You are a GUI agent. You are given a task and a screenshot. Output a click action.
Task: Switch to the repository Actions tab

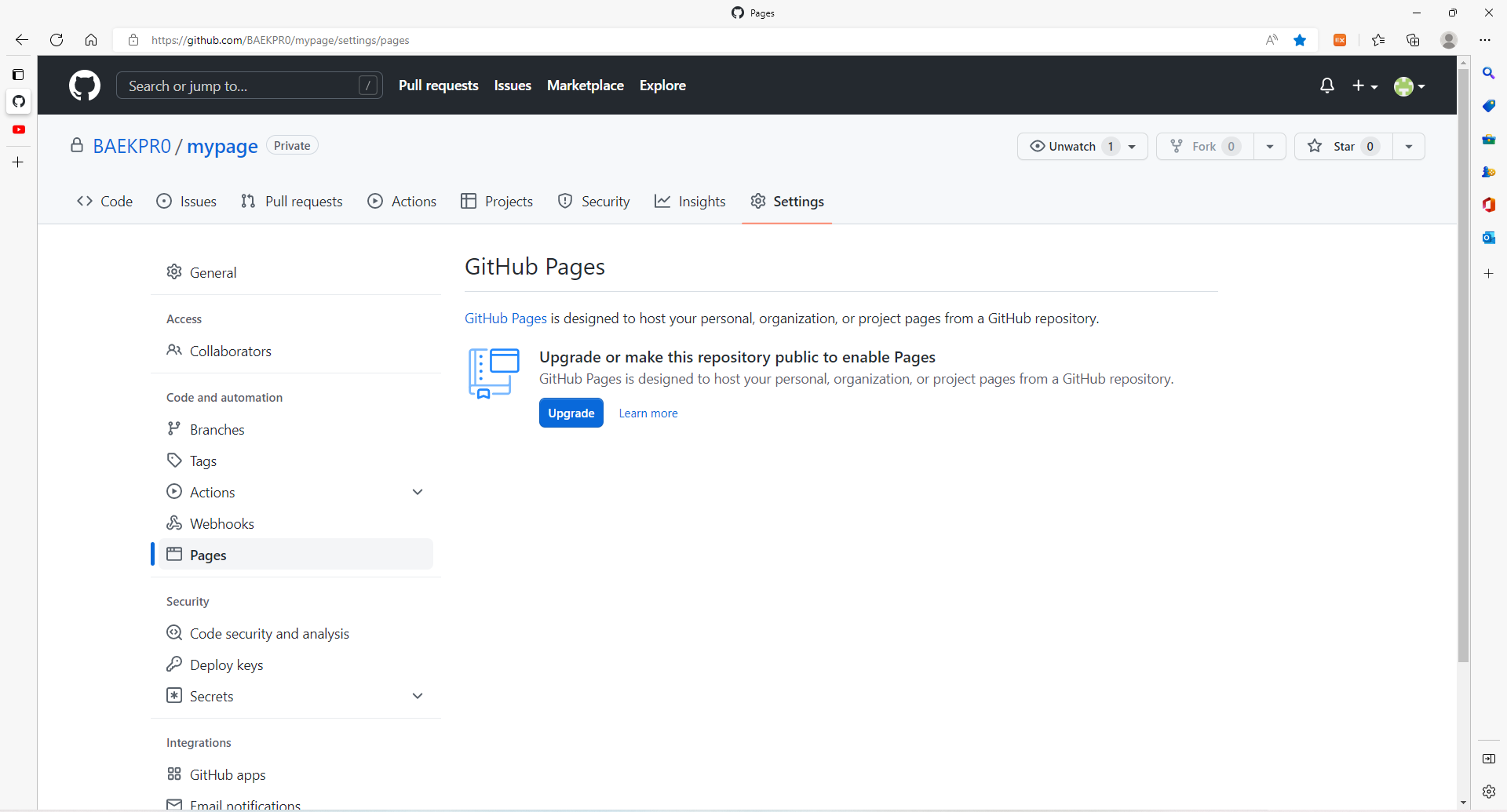(402, 202)
